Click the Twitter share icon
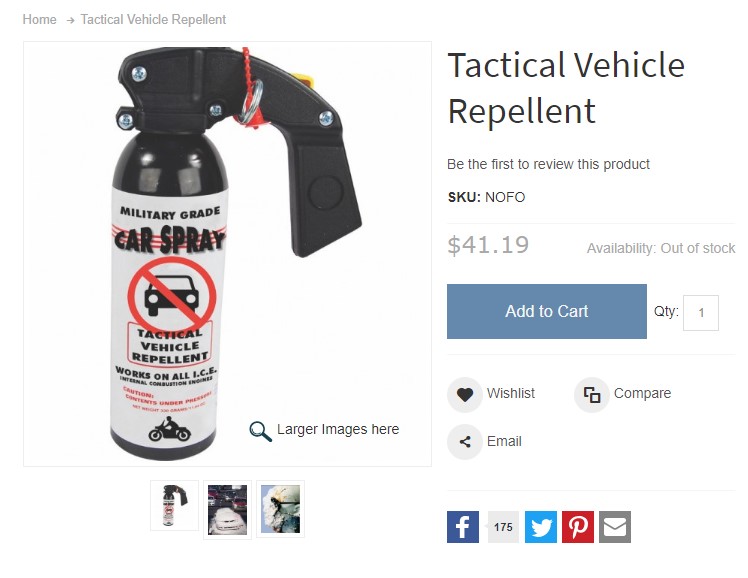Viewport: 748px width, 578px height. [540, 527]
